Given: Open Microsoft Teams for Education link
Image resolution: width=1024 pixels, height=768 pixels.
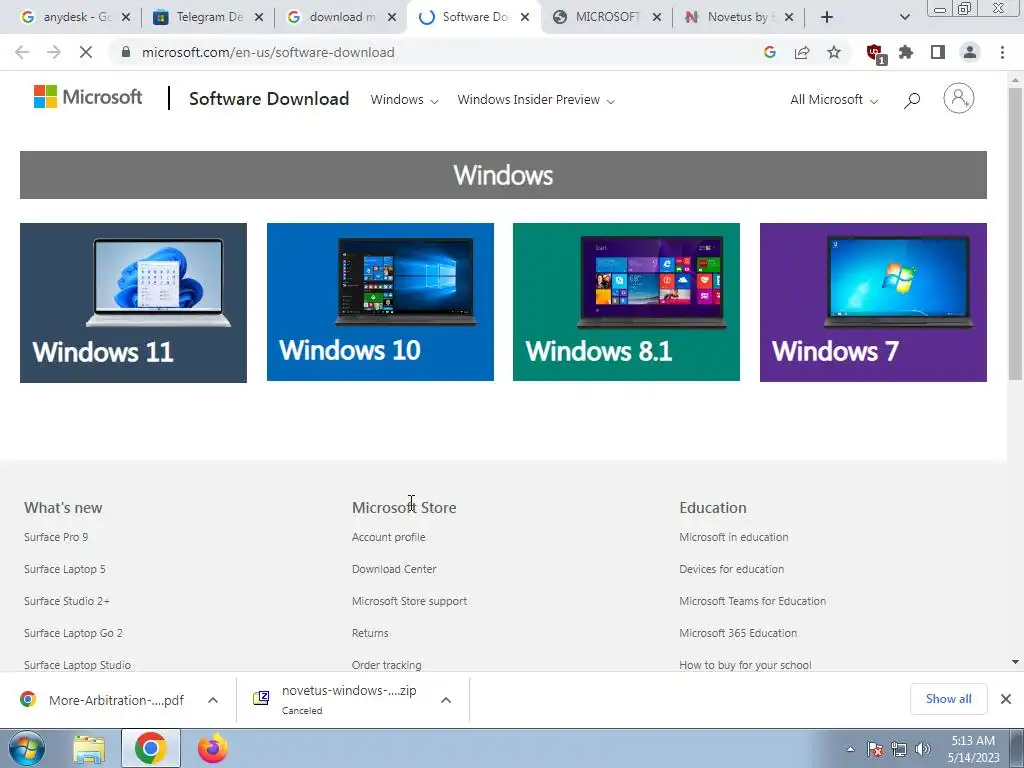Looking at the screenshot, I should point(752,601).
